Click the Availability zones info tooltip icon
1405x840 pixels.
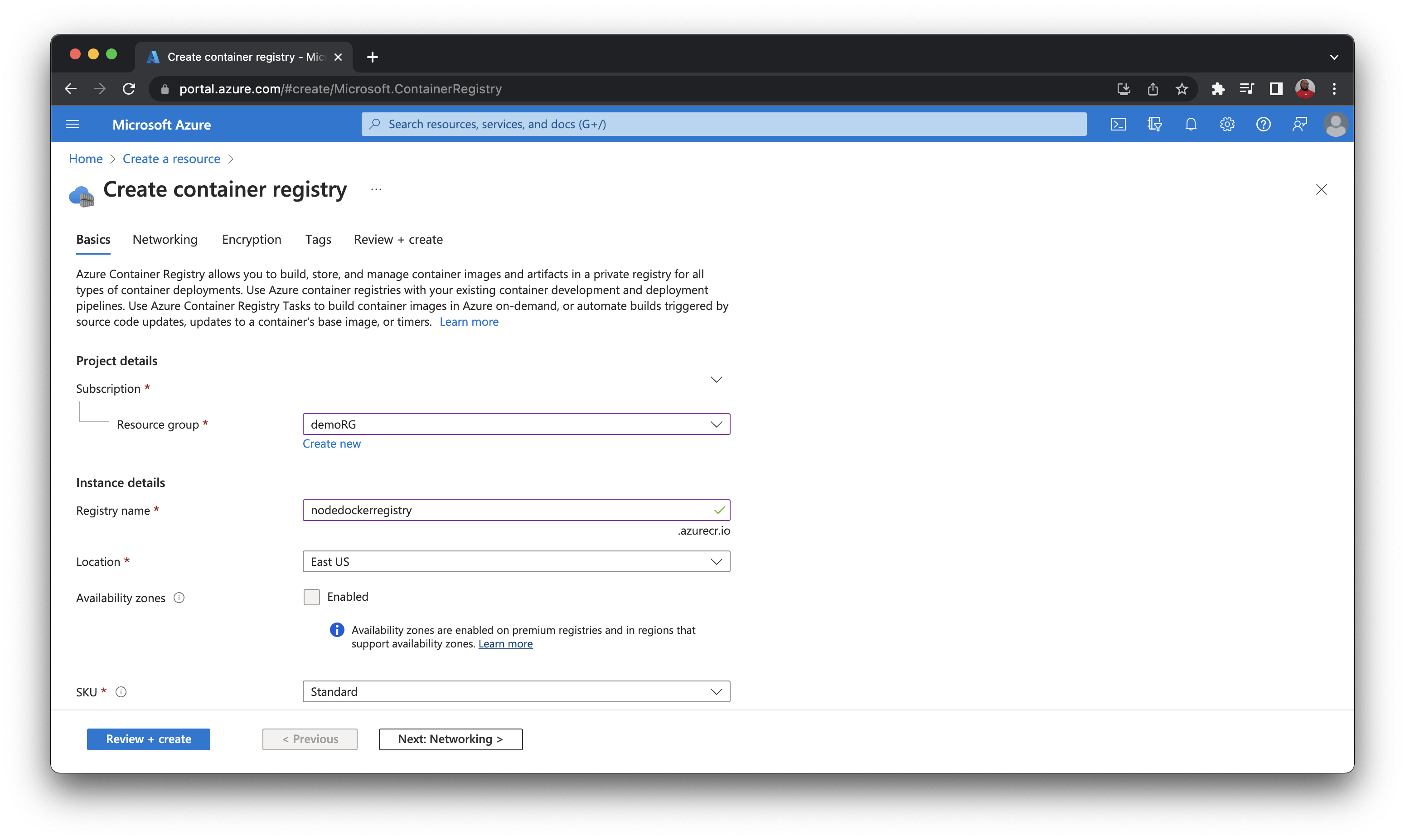click(x=179, y=597)
